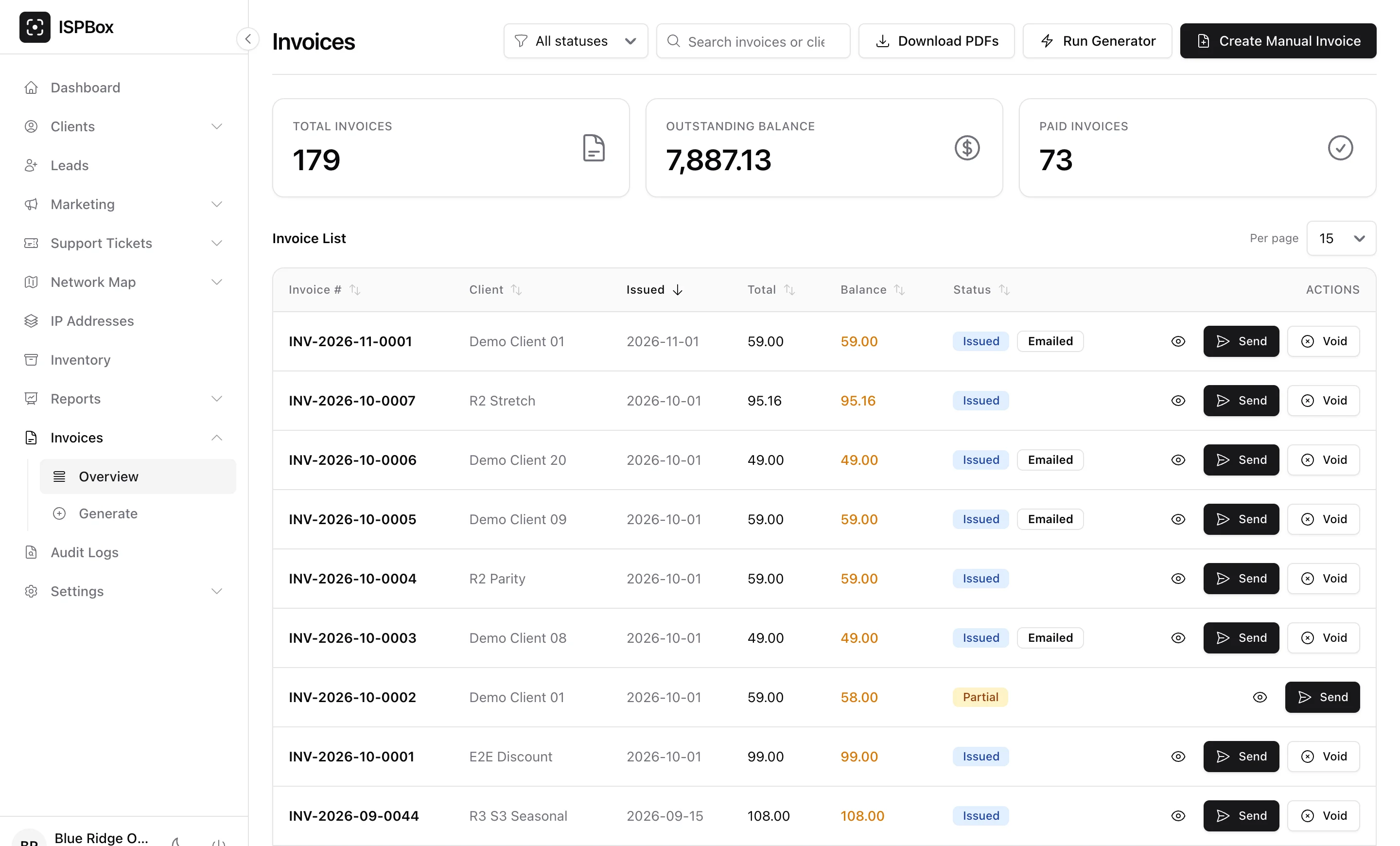Collapse the sidebar with the arrow button
This screenshot has height=846, width=1400.
[248, 39]
